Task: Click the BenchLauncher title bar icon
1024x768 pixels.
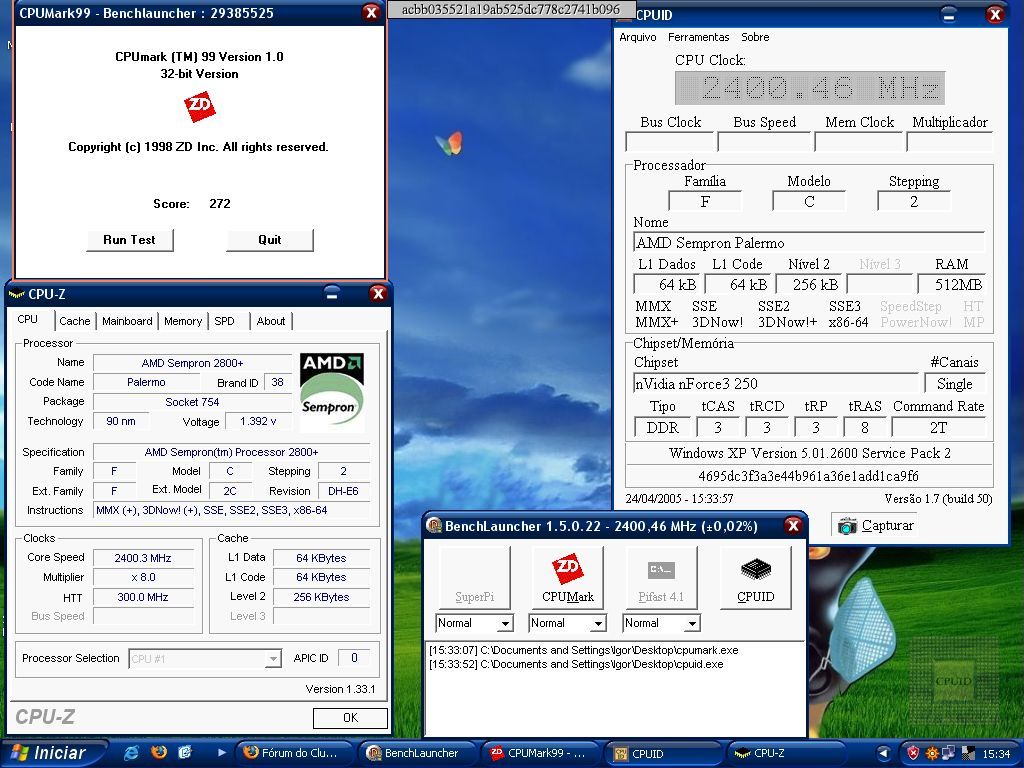Action: pos(434,526)
